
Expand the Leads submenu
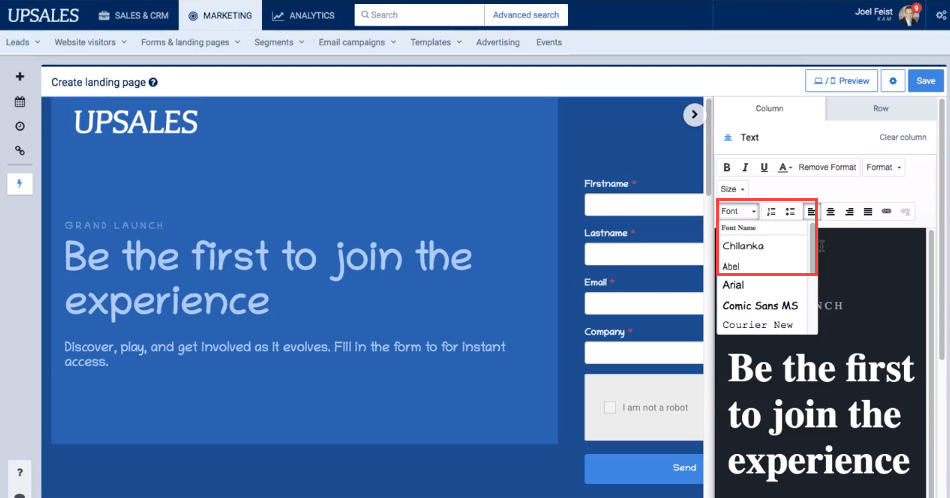click(x=23, y=42)
